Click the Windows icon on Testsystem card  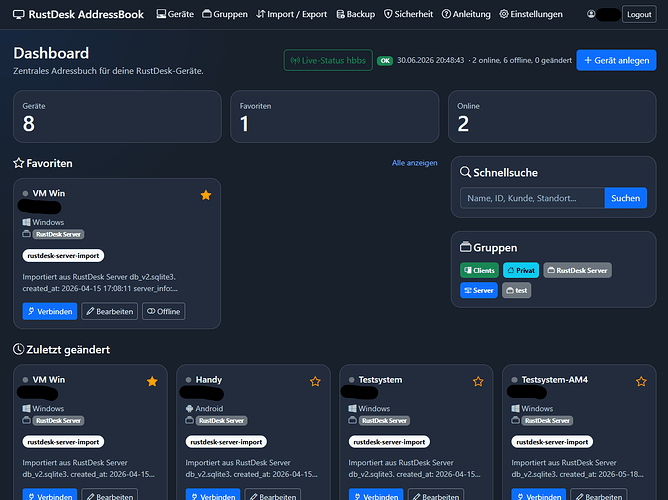[x=352, y=408]
